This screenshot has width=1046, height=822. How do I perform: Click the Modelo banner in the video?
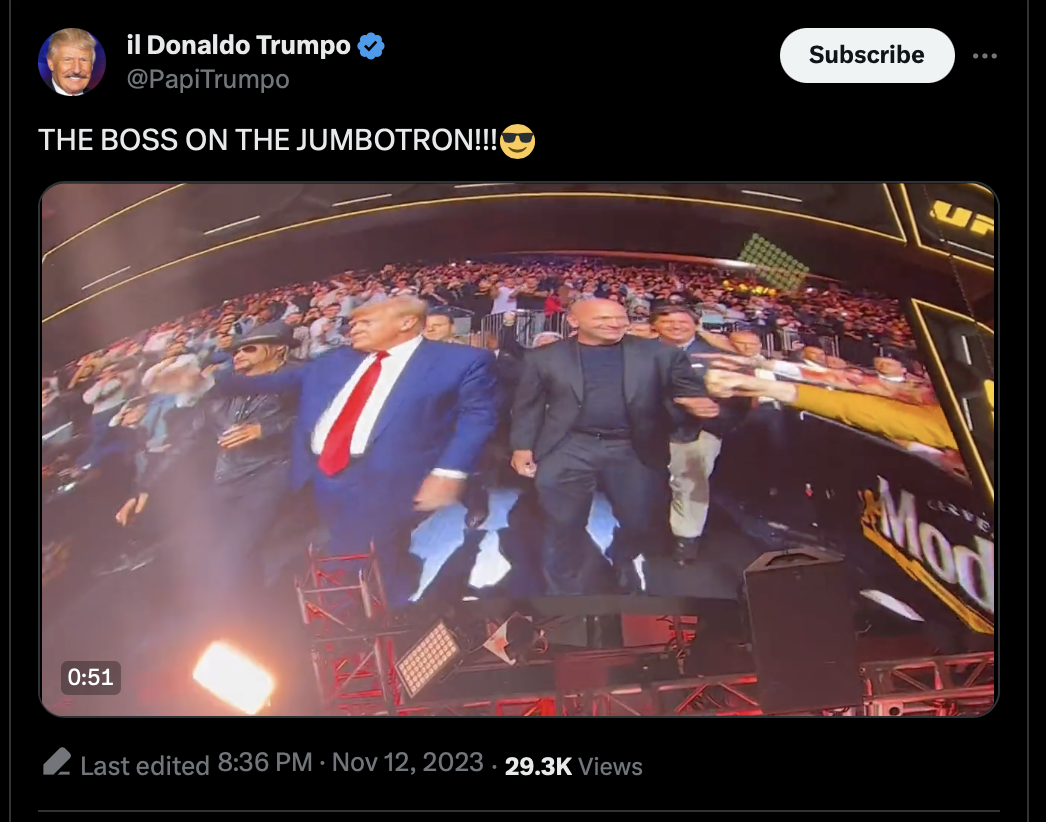(x=932, y=547)
